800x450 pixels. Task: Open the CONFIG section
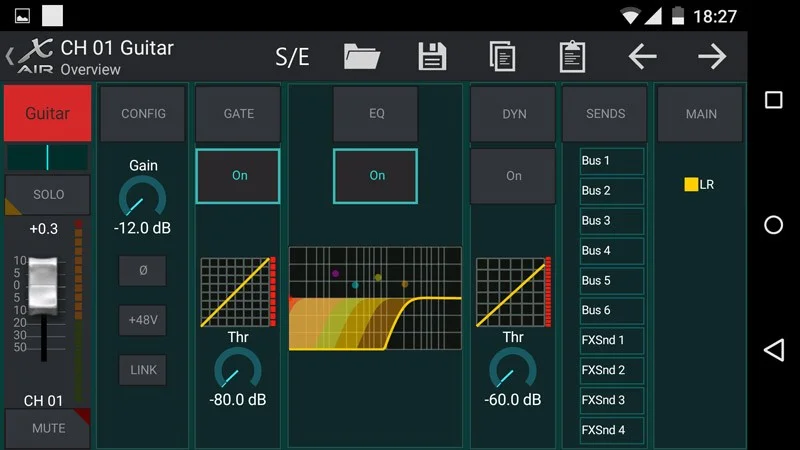tap(143, 114)
